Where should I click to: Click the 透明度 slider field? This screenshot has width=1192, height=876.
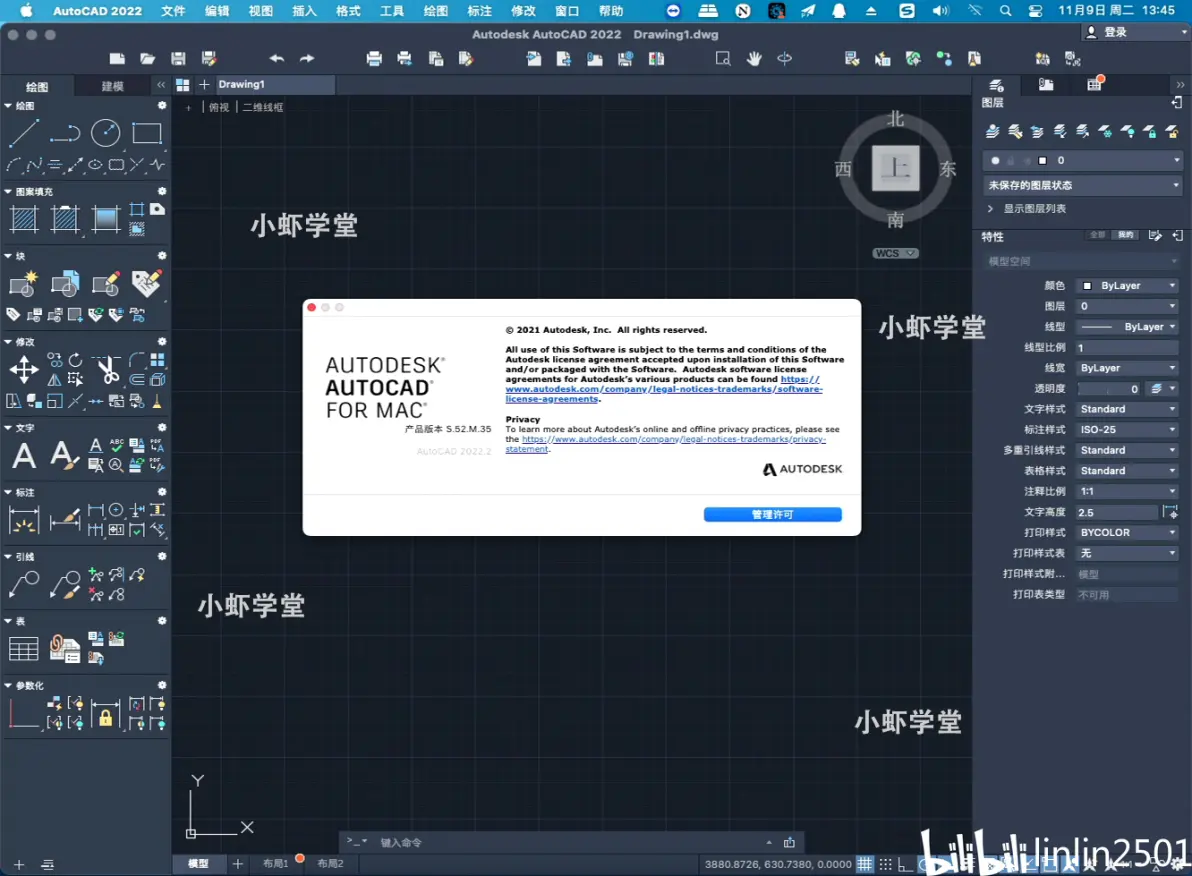pos(1109,389)
